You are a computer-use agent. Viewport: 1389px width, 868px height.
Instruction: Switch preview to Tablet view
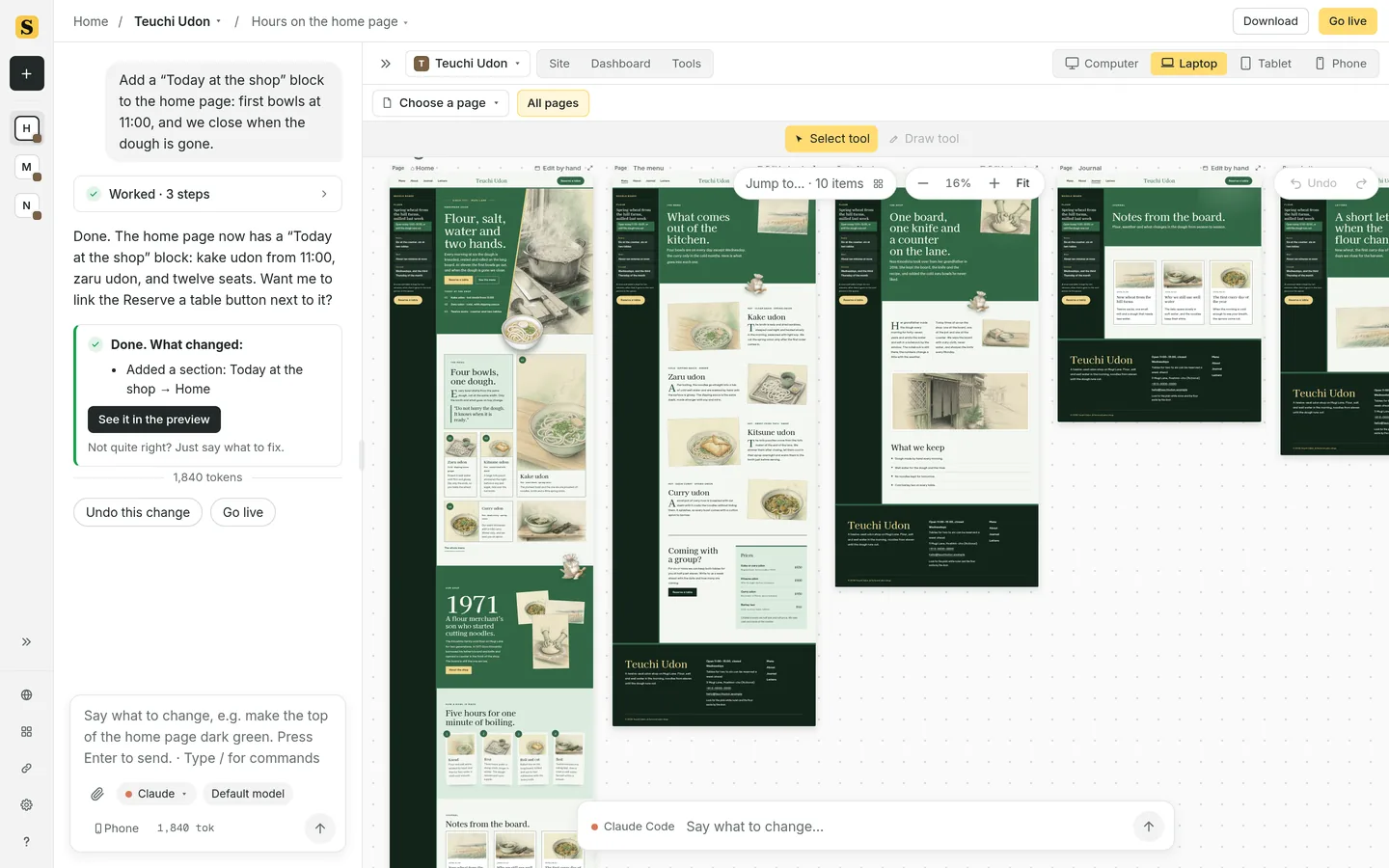[1266, 64]
